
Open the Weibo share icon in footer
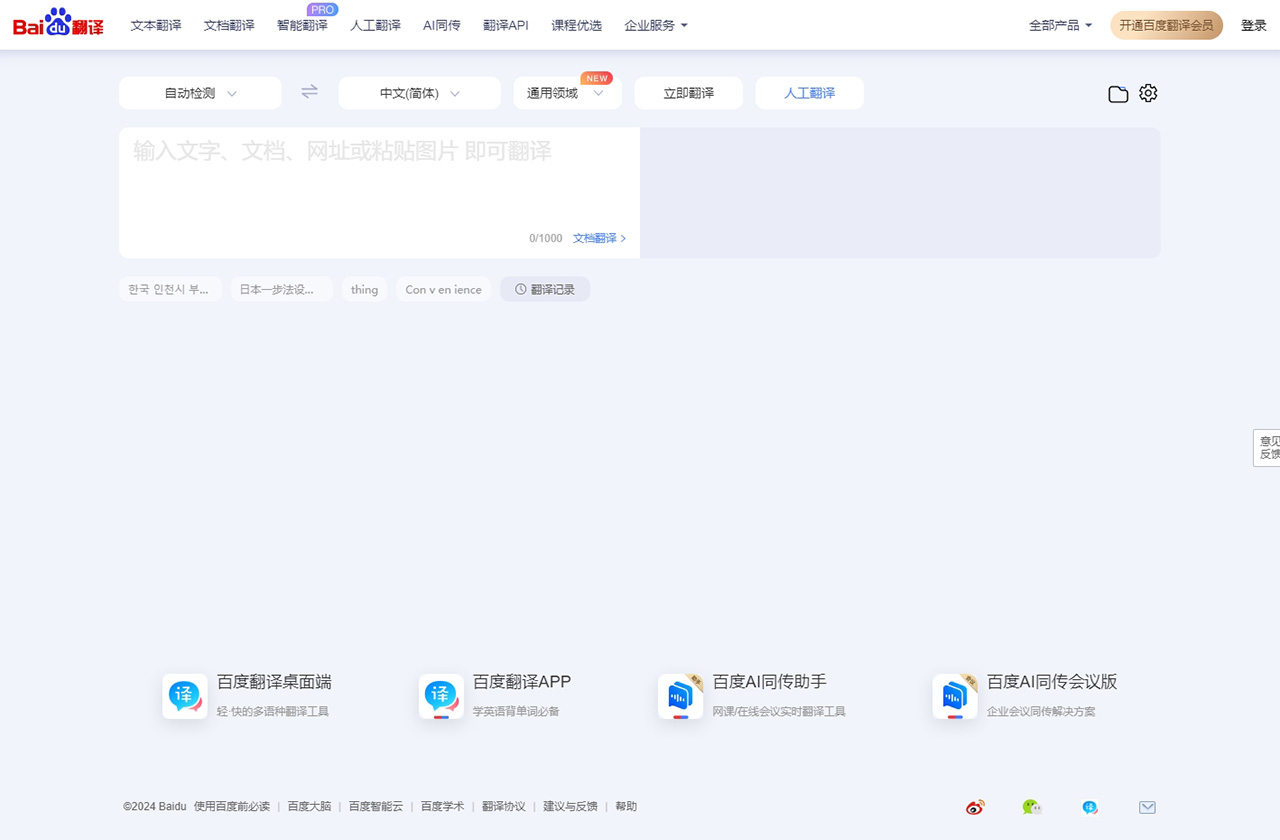point(974,806)
